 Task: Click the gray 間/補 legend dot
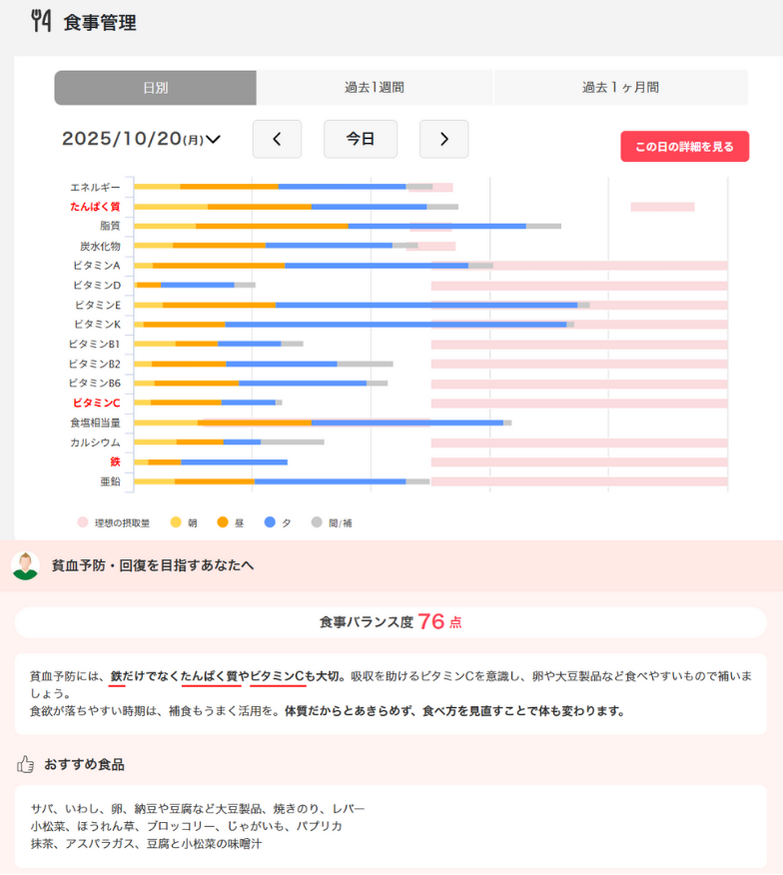click(317, 522)
